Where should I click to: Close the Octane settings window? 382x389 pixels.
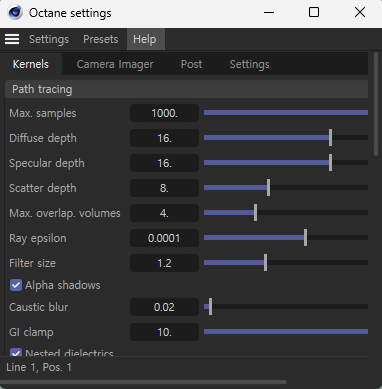pyautogui.click(x=360, y=13)
